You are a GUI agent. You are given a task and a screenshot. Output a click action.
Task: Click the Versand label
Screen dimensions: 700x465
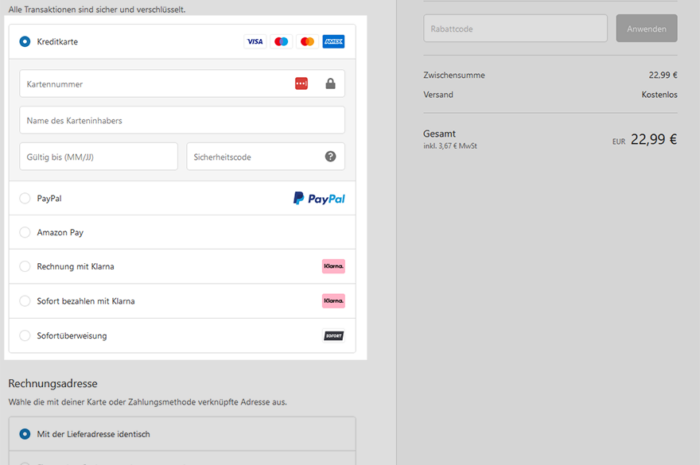[x=438, y=95]
